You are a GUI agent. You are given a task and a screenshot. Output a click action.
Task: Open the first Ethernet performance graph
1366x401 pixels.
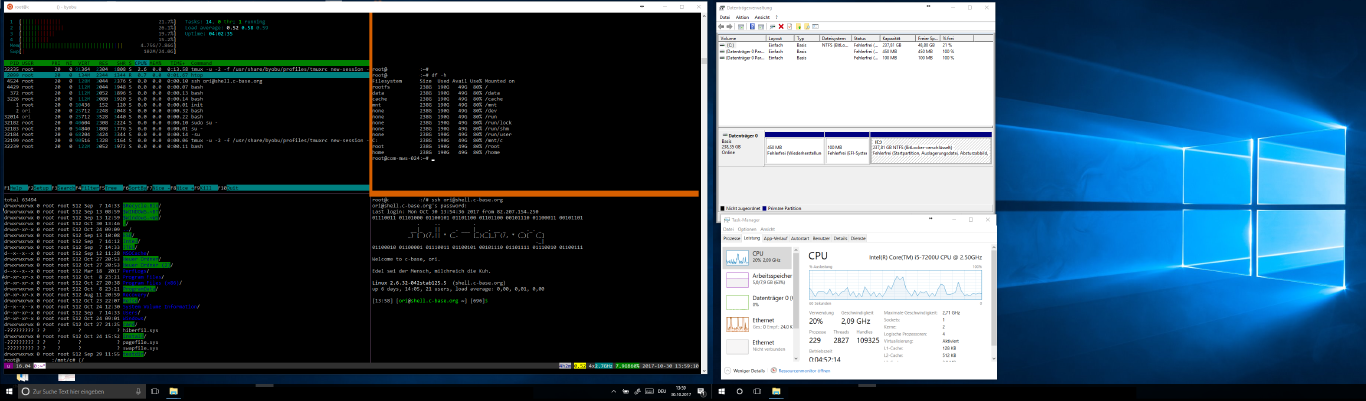click(735, 324)
